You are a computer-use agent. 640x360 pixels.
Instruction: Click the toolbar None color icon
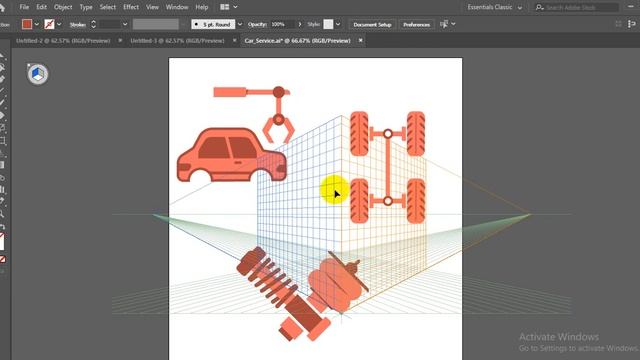point(3,259)
